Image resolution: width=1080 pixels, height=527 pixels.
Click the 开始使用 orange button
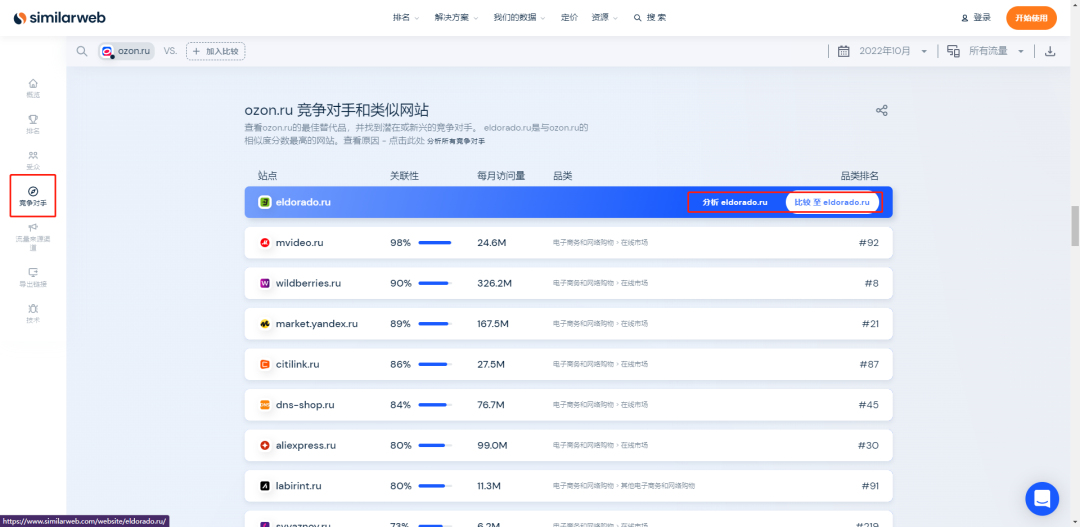click(1031, 18)
